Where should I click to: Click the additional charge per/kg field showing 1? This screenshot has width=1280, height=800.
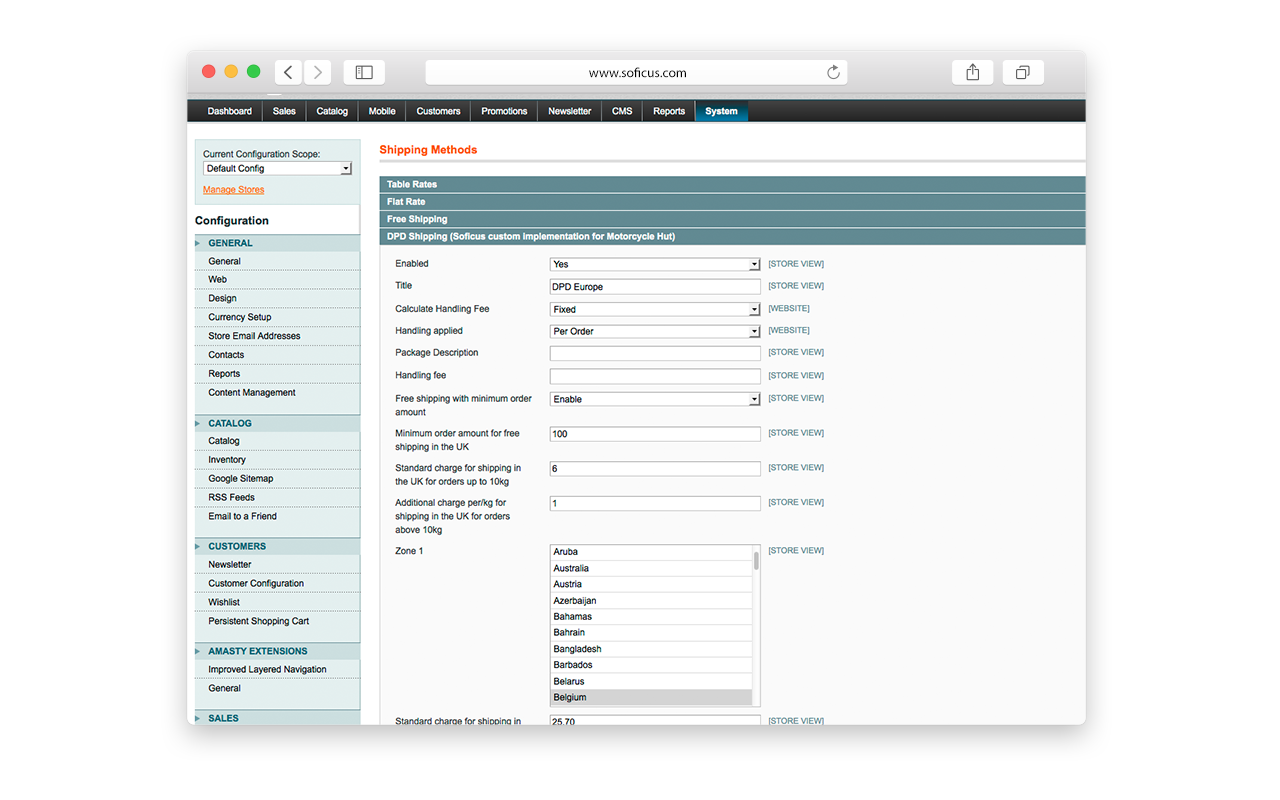tap(655, 504)
